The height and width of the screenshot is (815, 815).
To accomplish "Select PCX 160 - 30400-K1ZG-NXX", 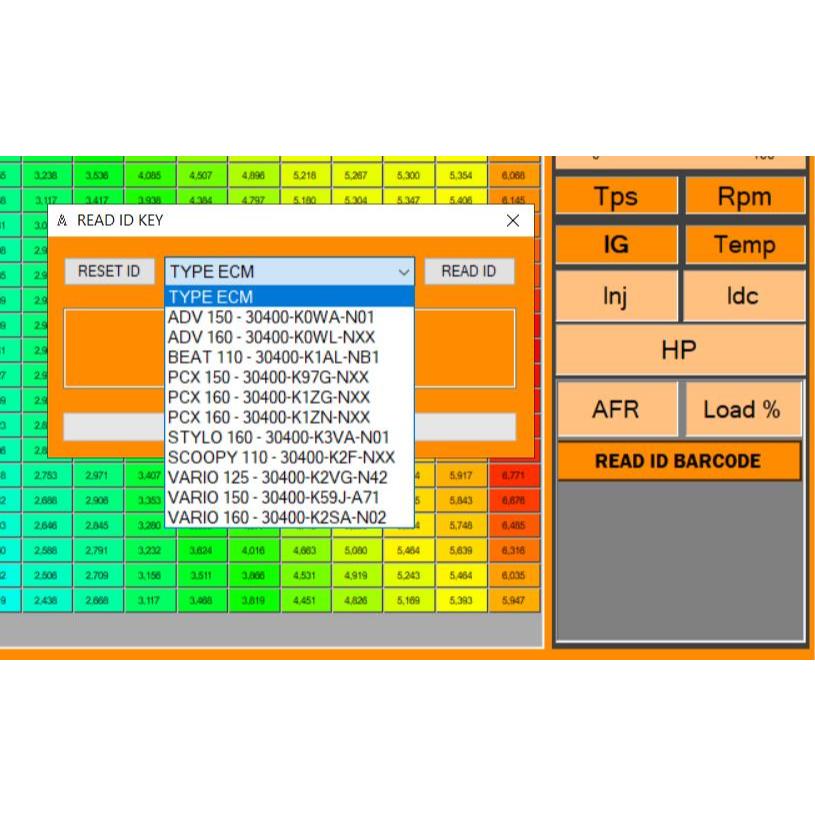I will click(x=290, y=398).
